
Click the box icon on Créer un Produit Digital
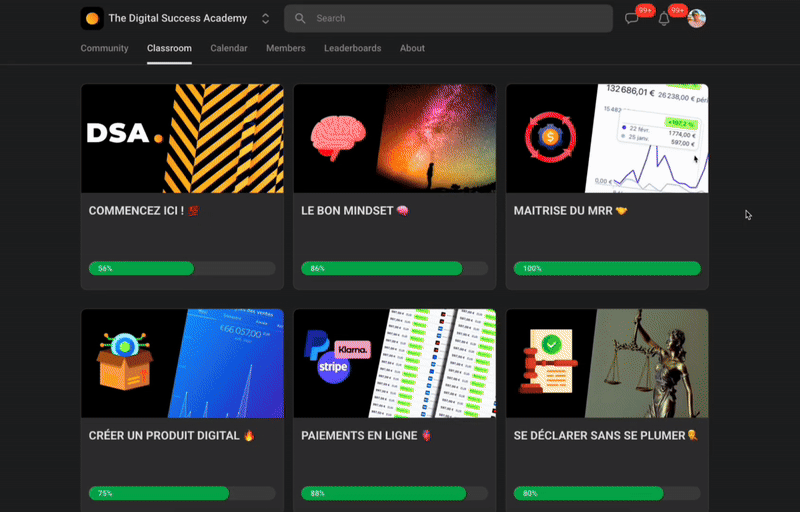(123, 361)
